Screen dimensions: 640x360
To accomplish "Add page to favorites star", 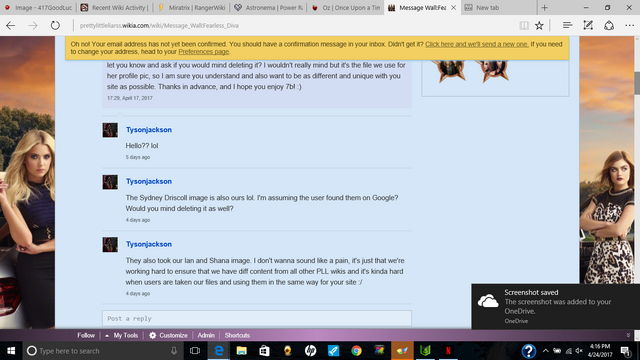I will point(539,25).
